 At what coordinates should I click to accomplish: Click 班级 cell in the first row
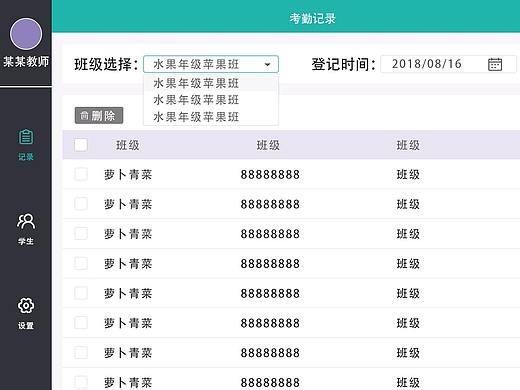[408, 175]
